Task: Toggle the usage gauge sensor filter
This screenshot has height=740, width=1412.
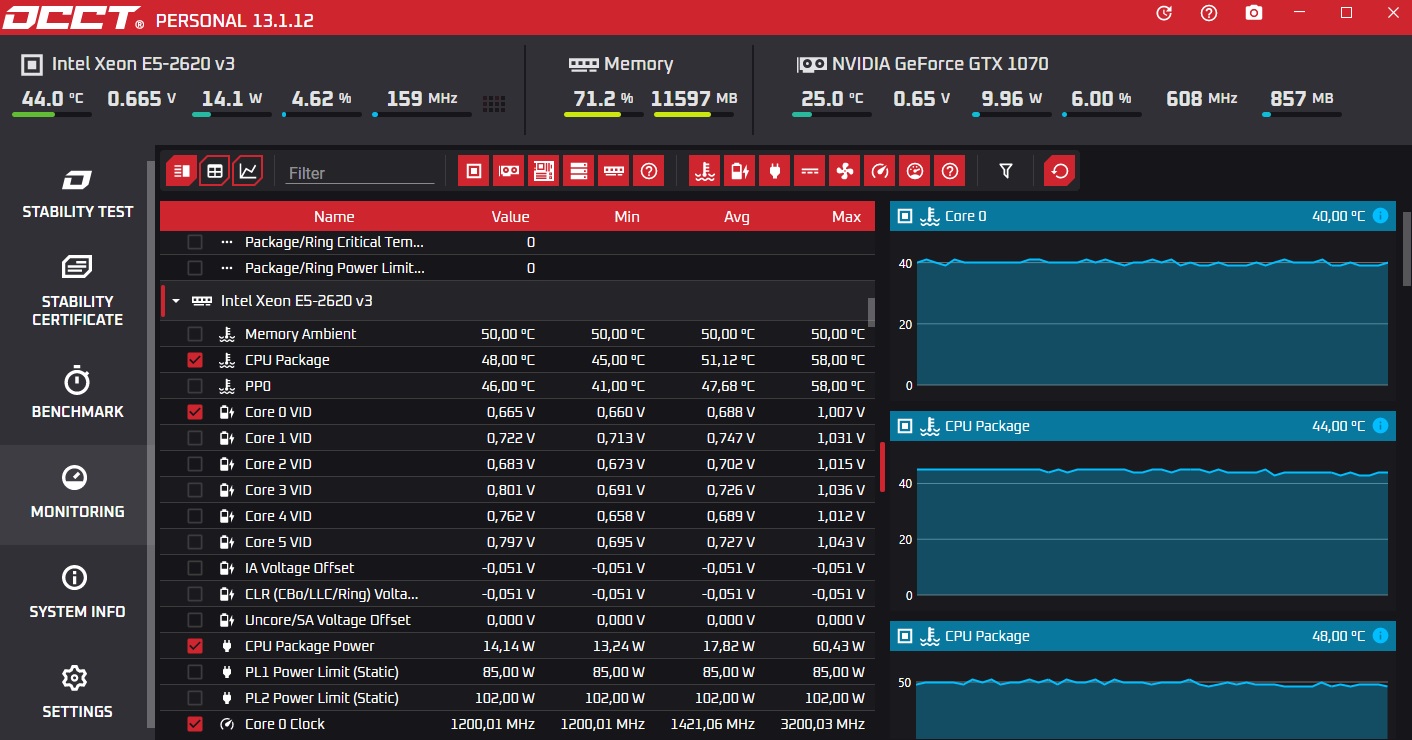Action: coord(914,171)
